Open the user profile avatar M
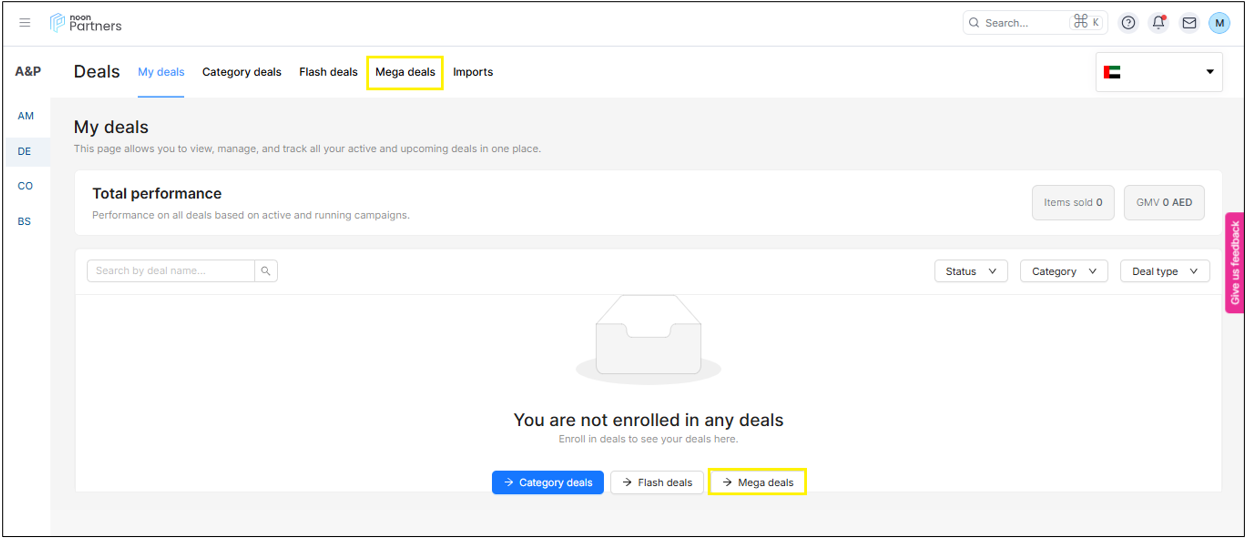 1219,23
